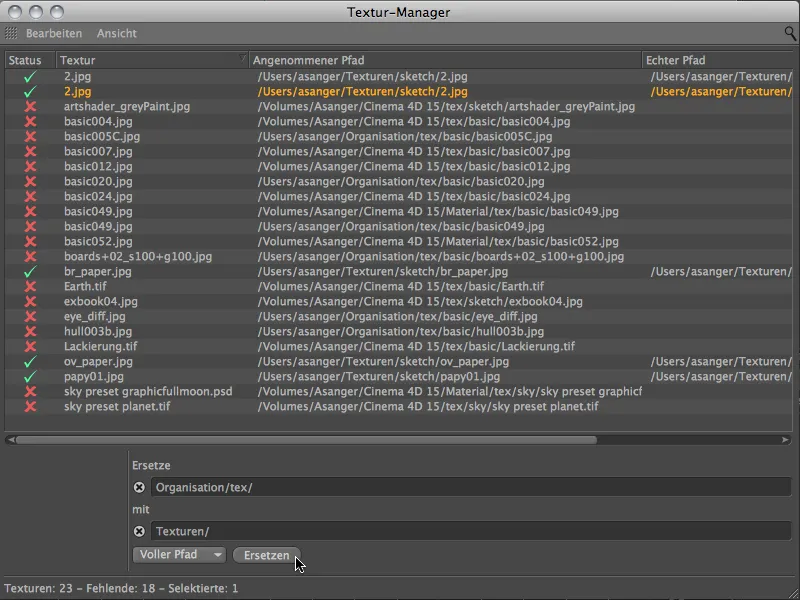Clear the Organisation/tex/ replace field
The height and width of the screenshot is (600, 800).
coord(139,487)
